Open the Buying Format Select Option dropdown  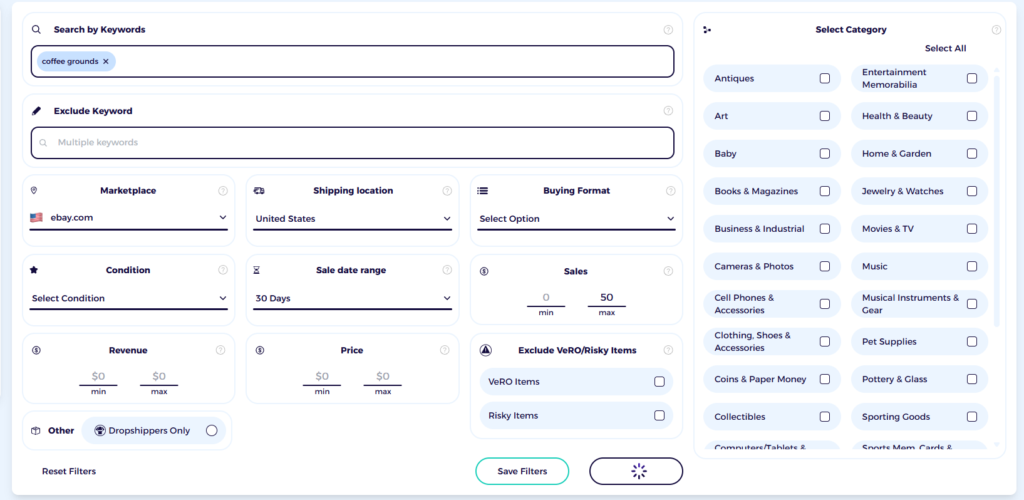pos(576,219)
